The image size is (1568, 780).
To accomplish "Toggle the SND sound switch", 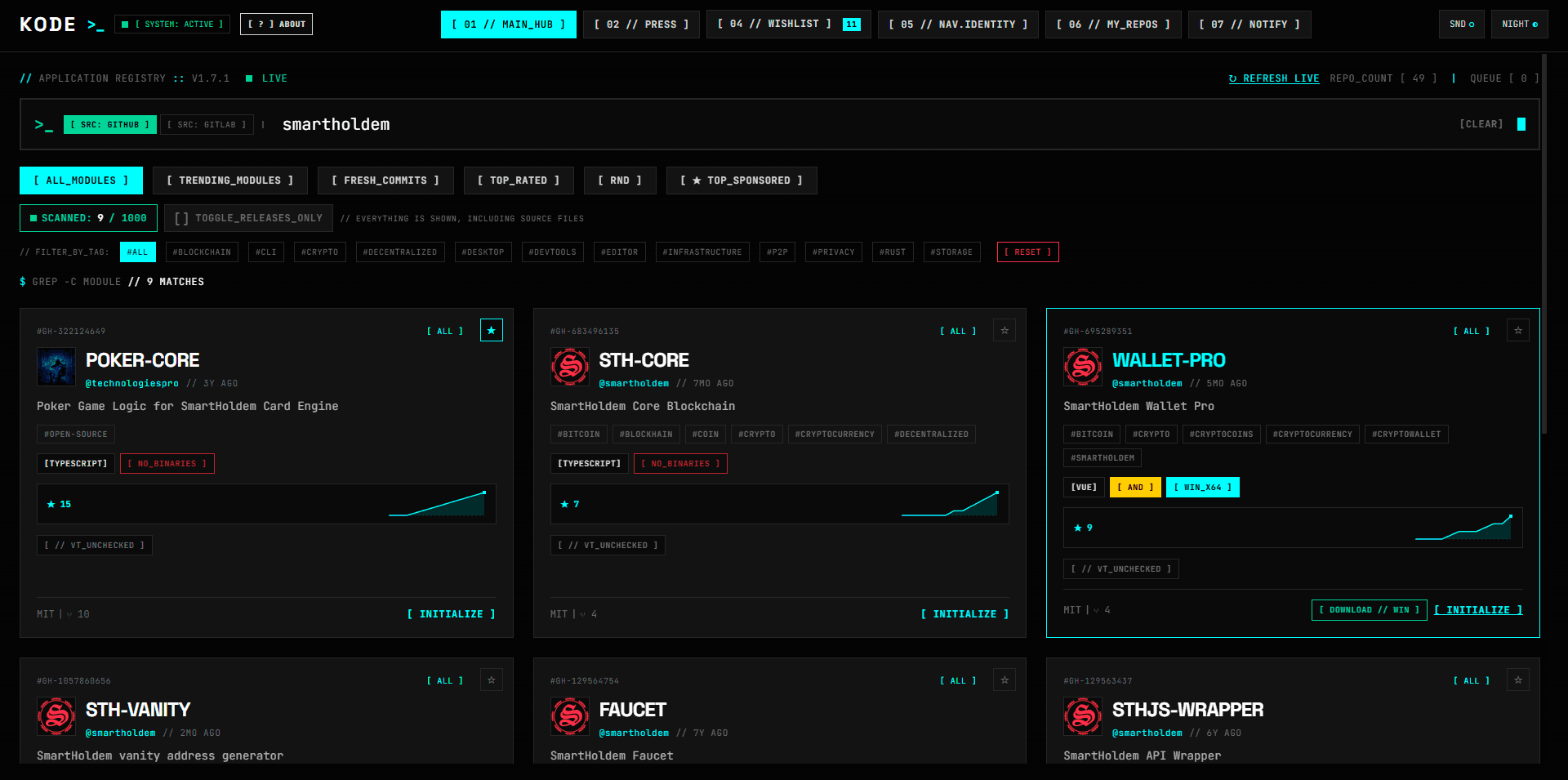I will click(1462, 25).
